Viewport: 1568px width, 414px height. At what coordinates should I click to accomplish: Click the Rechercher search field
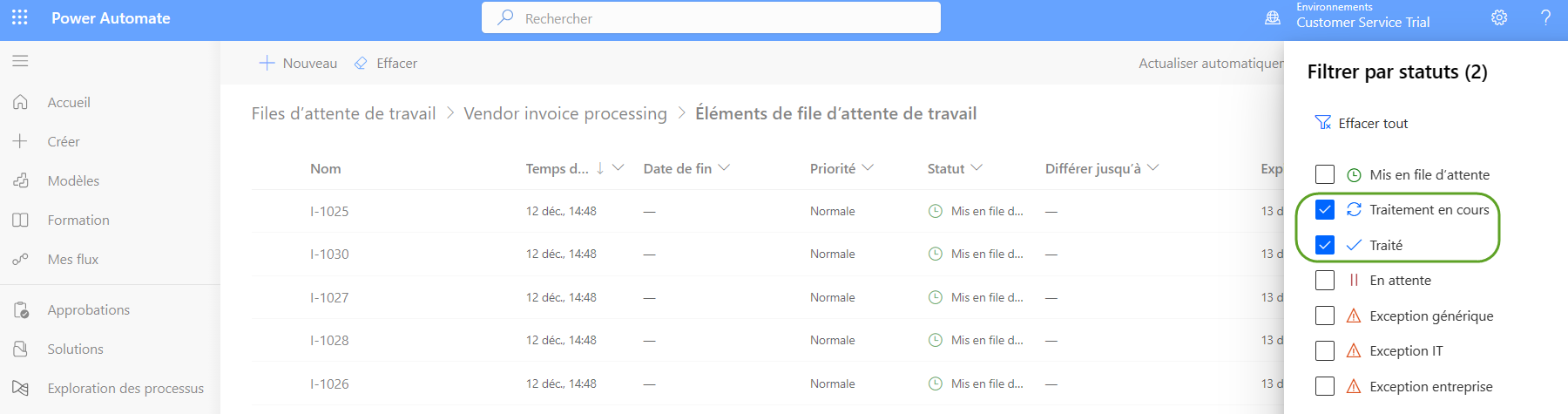[x=711, y=17]
